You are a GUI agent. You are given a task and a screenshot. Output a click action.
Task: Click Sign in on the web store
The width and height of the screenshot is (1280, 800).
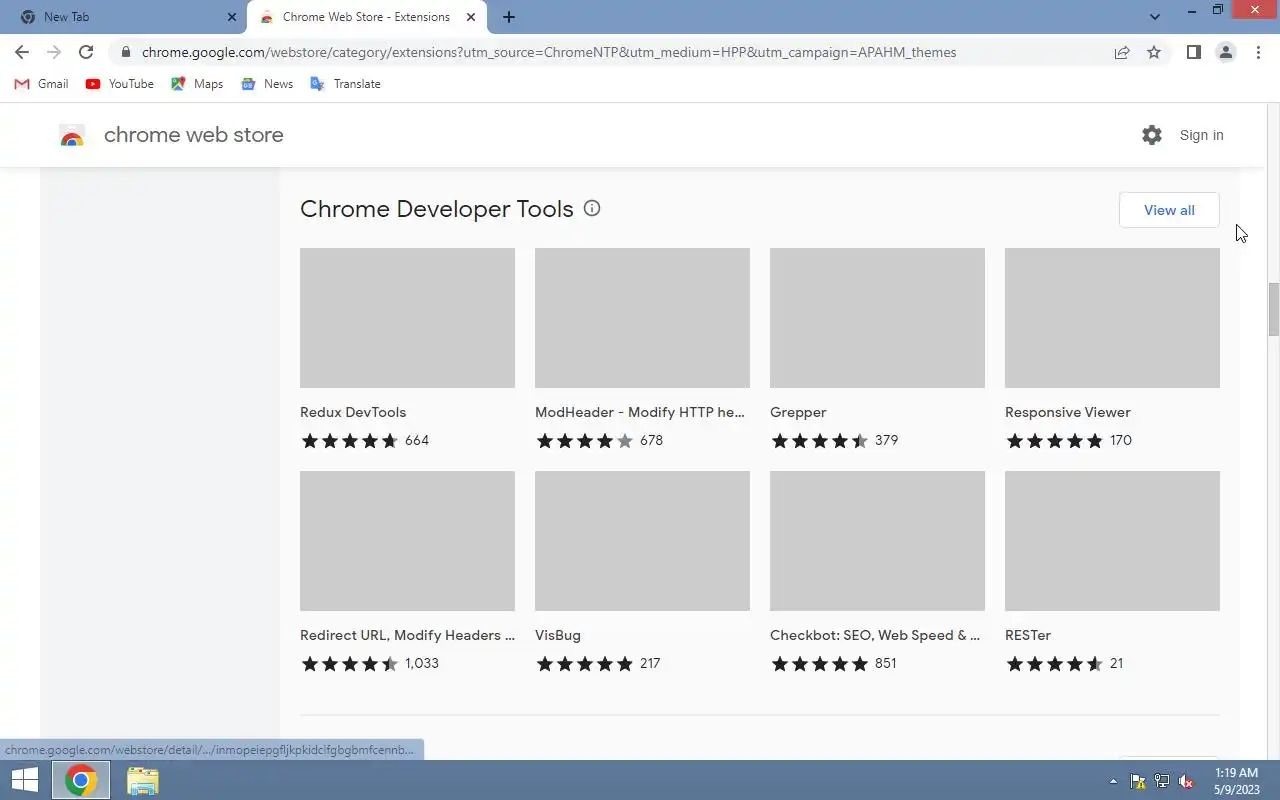click(x=1201, y=135)
